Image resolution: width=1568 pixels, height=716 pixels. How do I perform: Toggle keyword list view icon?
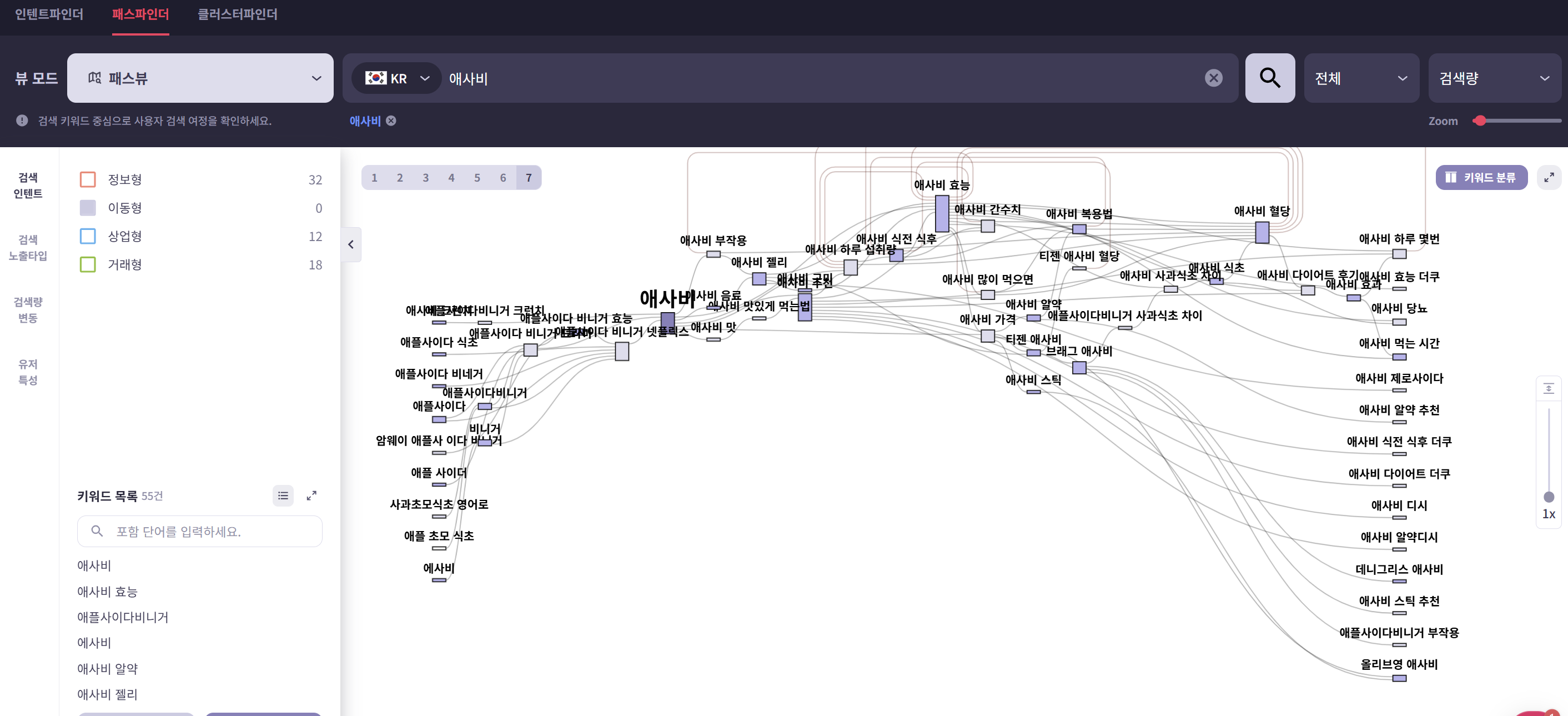coord(283,495)
